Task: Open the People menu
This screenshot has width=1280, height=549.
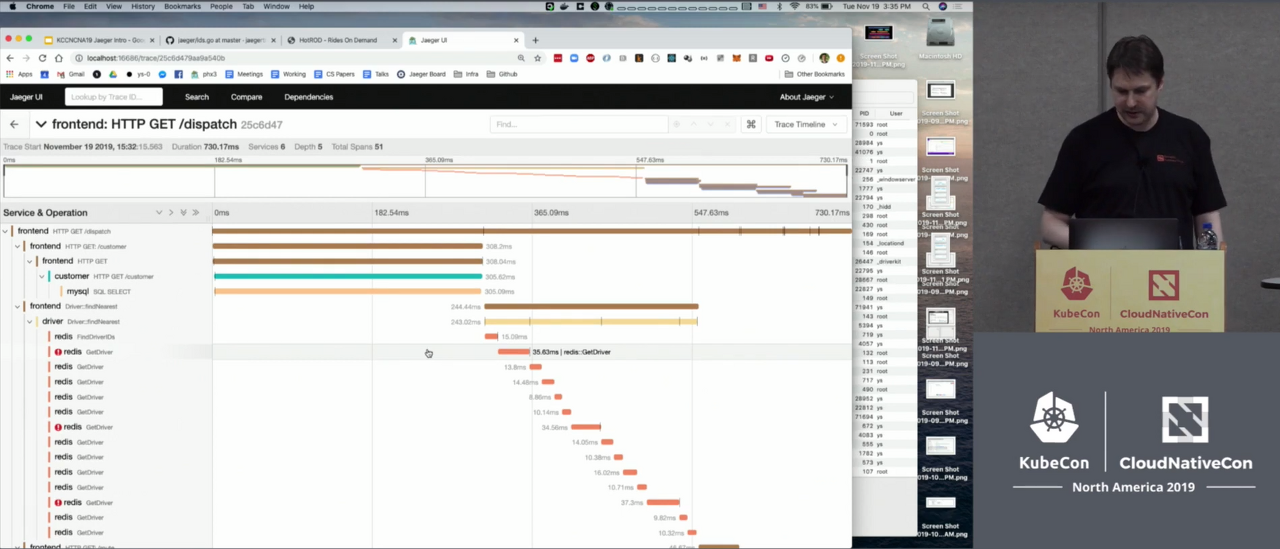Action: (x=221, y=6)
